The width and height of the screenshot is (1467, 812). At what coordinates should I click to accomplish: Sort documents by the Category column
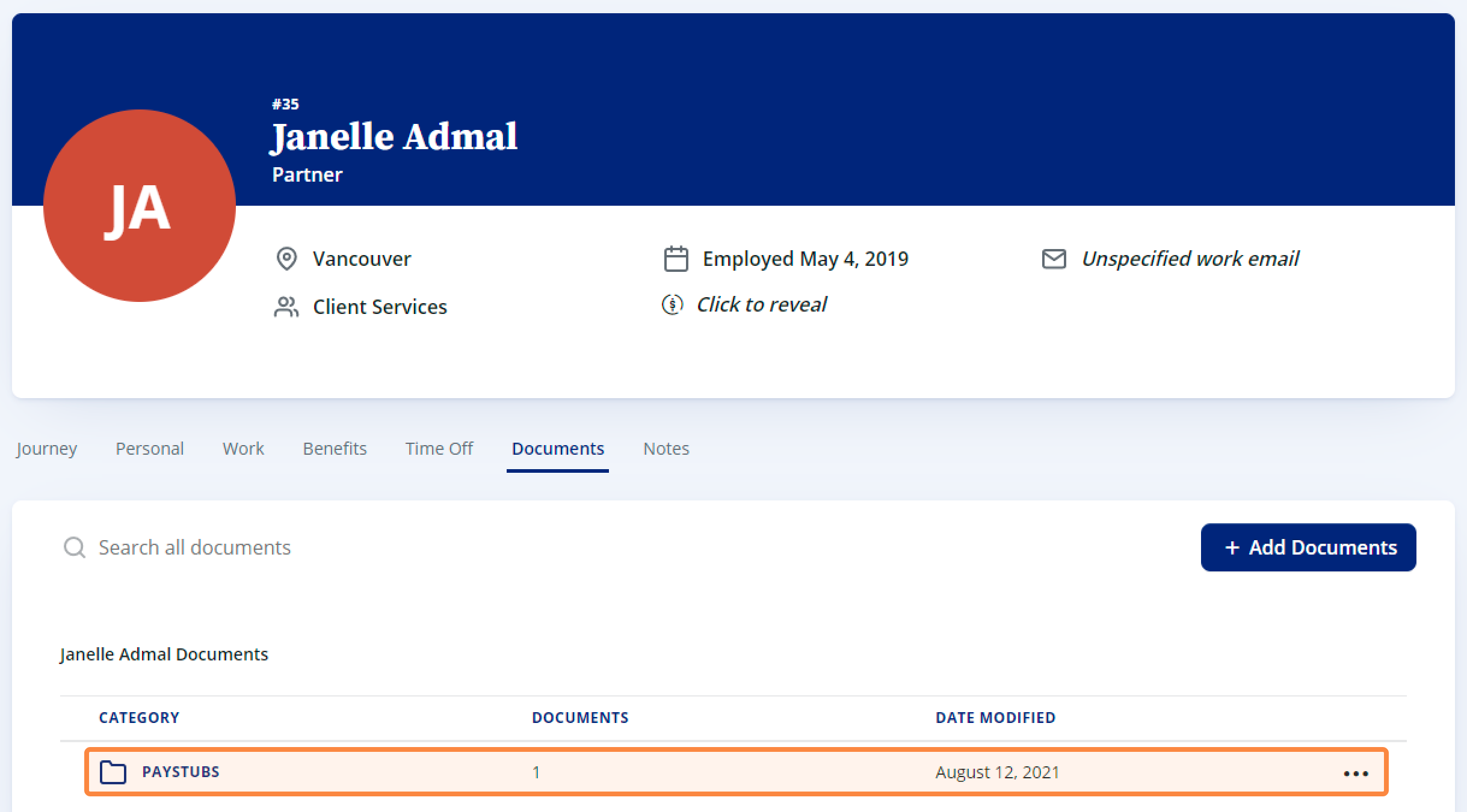pyautogui.click(x=138, y=717)
